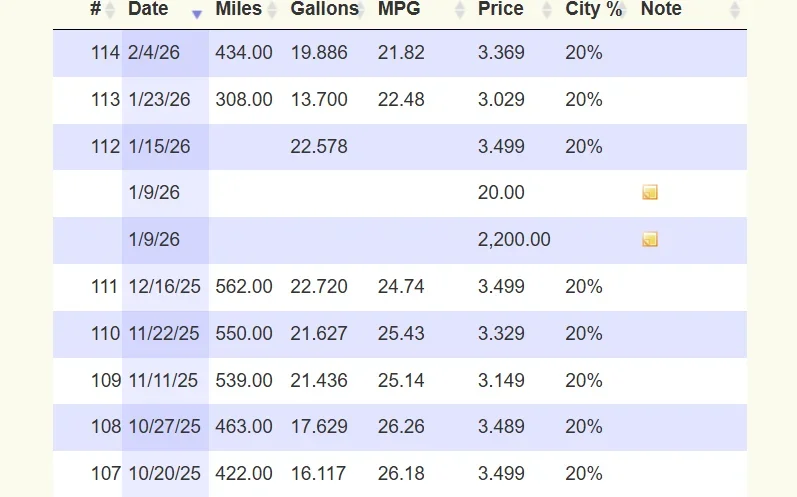
Task: Select fill-up entry number 107
Action: (105, 474)
